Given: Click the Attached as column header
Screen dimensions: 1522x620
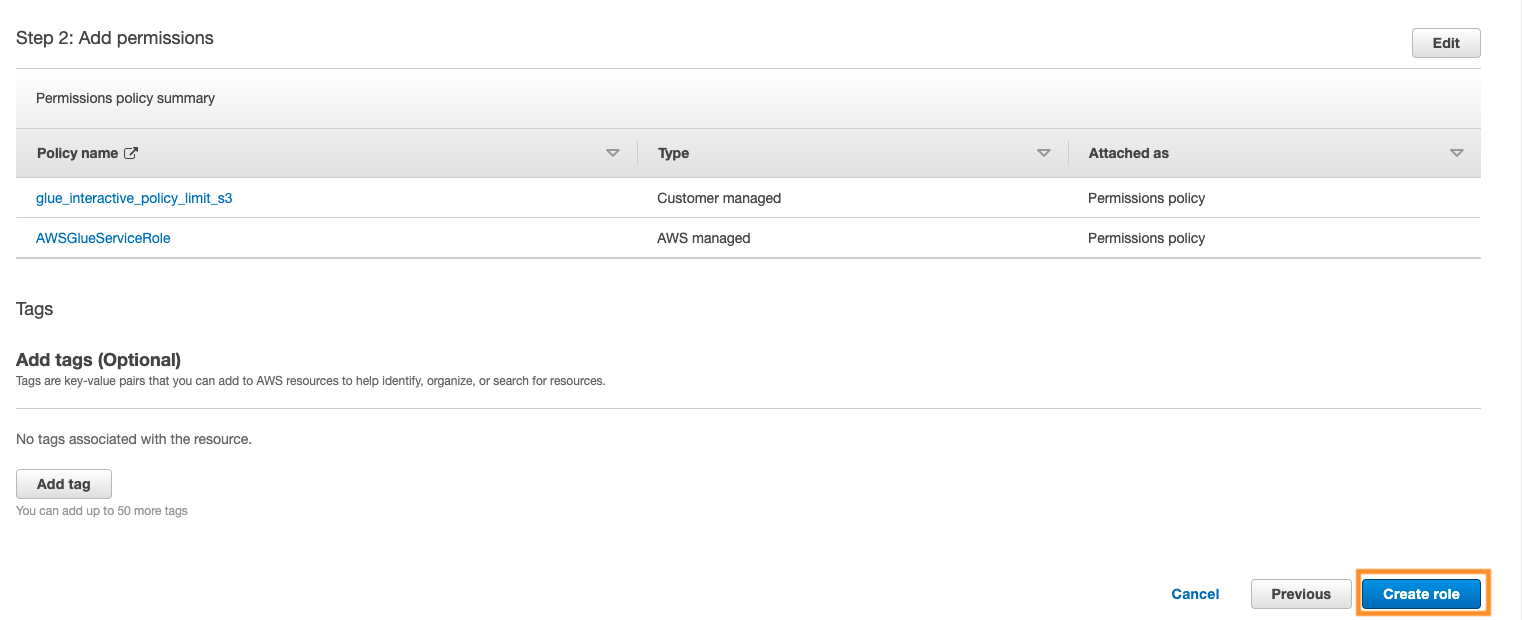Looking at the screenshot, I should pos(1129,153).
